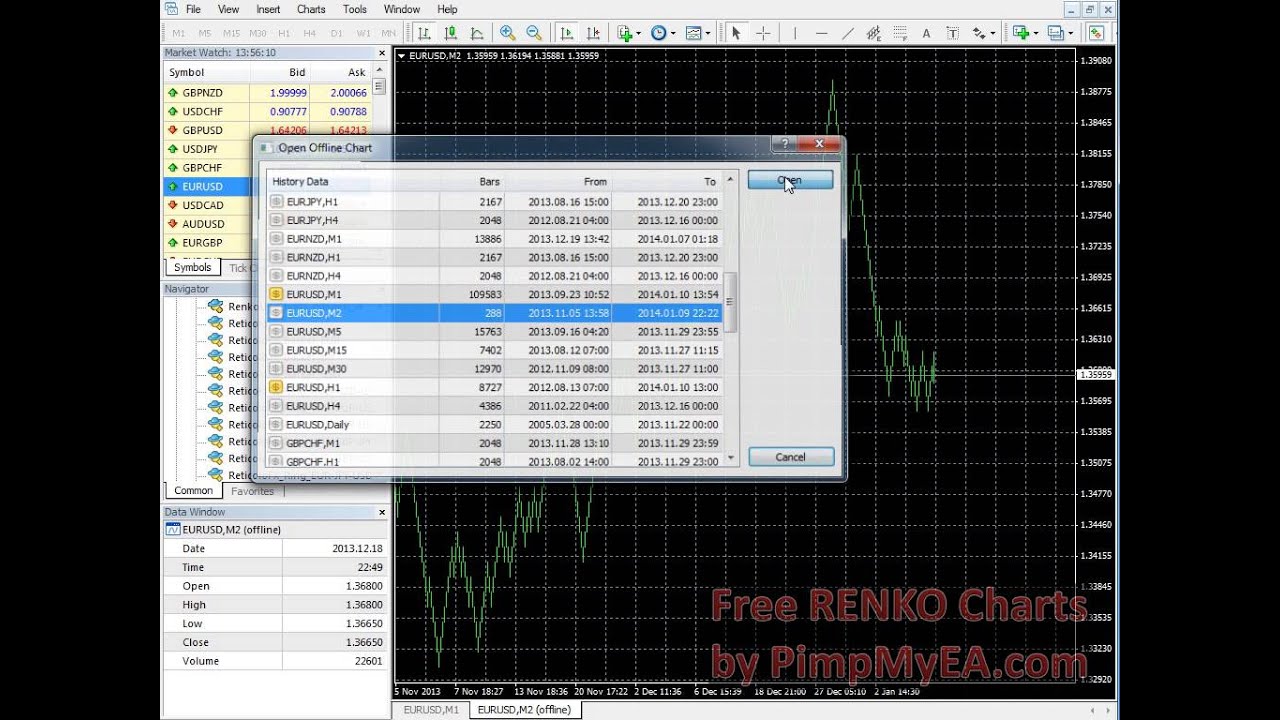Switch to EURUSD,M1 chart tab
The width and height of the screenshot is (1280, 720).
tap(430, 710)
